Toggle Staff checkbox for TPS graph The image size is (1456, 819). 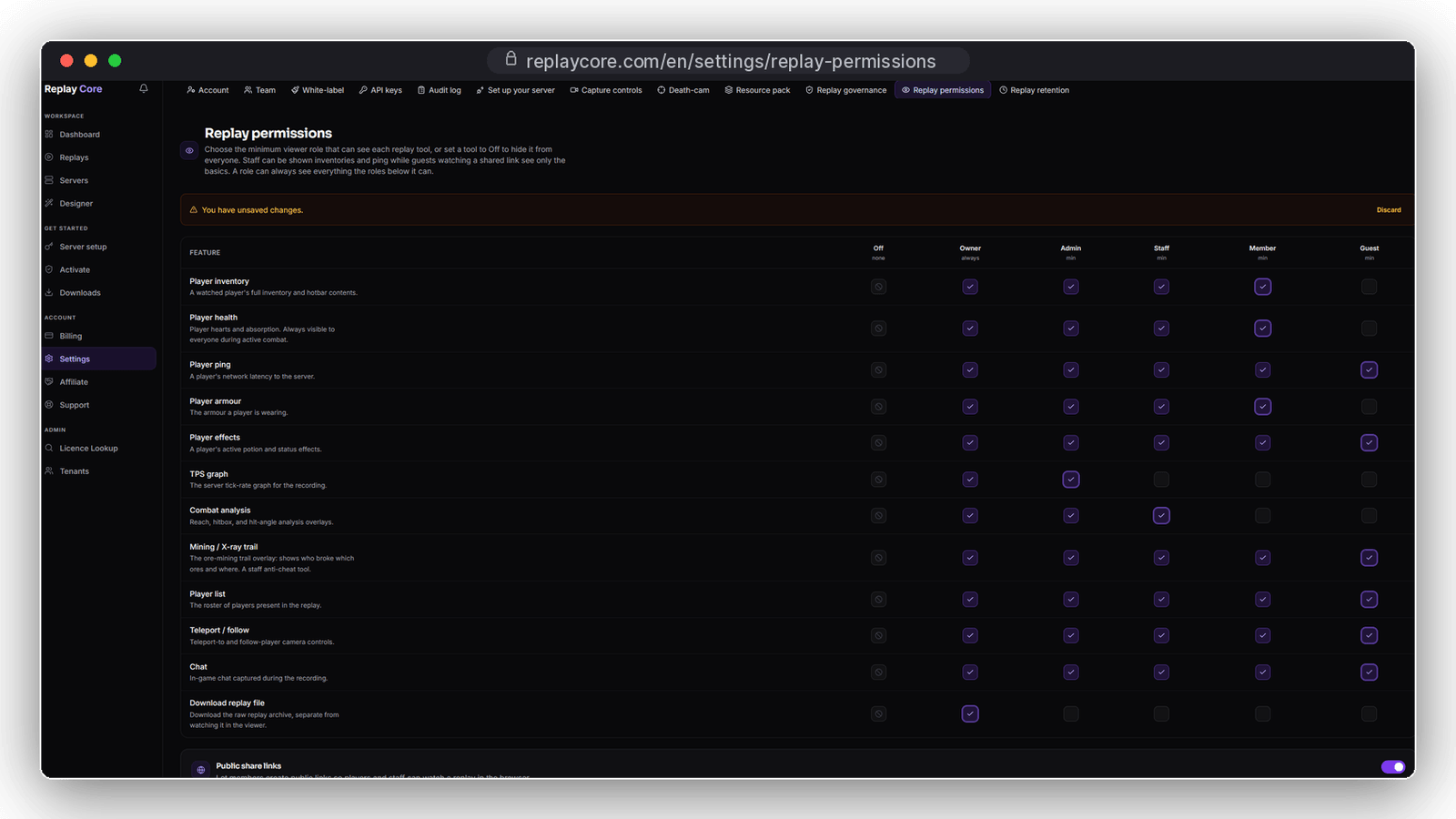click(1161, 480)
